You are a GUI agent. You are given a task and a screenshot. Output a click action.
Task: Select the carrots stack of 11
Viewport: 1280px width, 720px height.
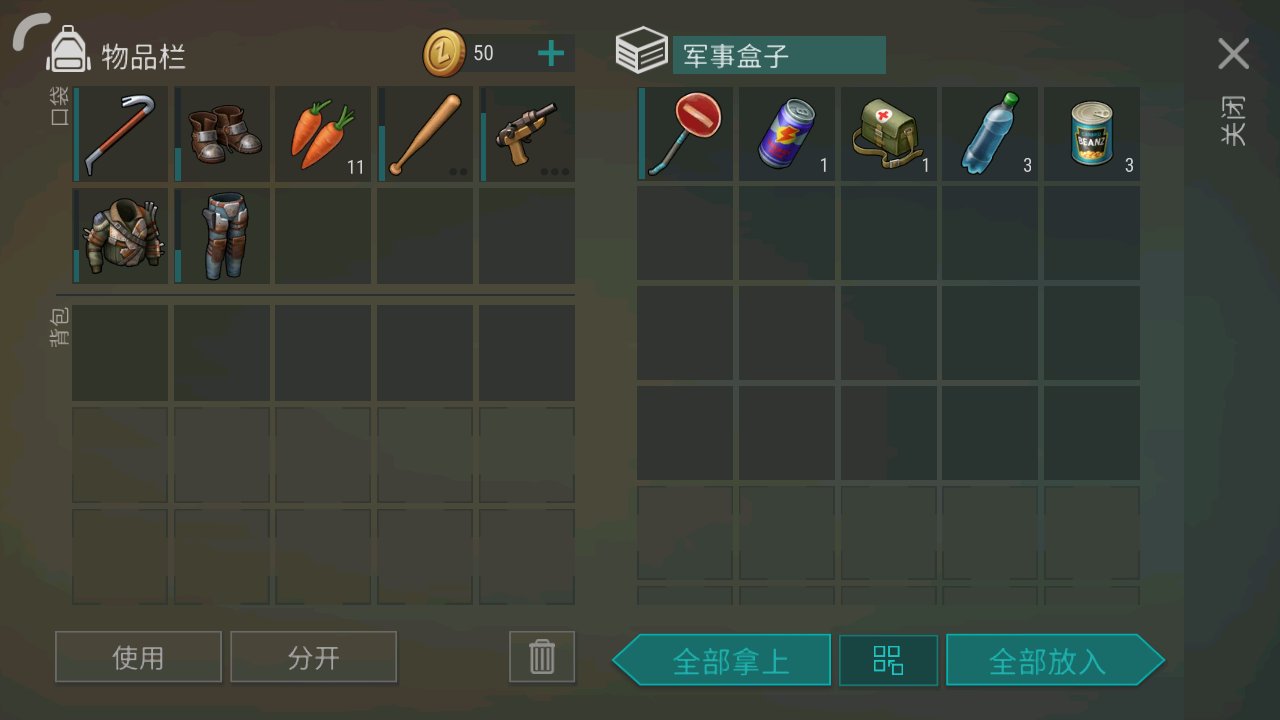(324, 134)
